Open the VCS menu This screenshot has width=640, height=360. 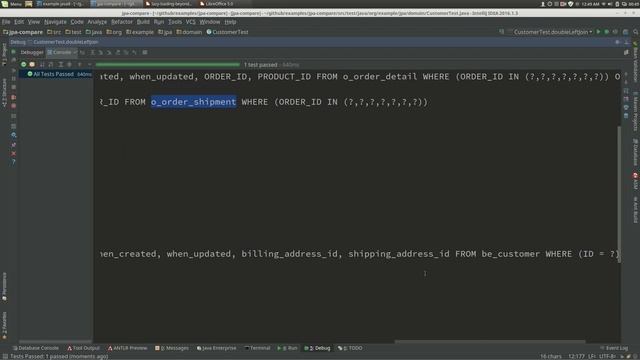(x=191, y=22)
